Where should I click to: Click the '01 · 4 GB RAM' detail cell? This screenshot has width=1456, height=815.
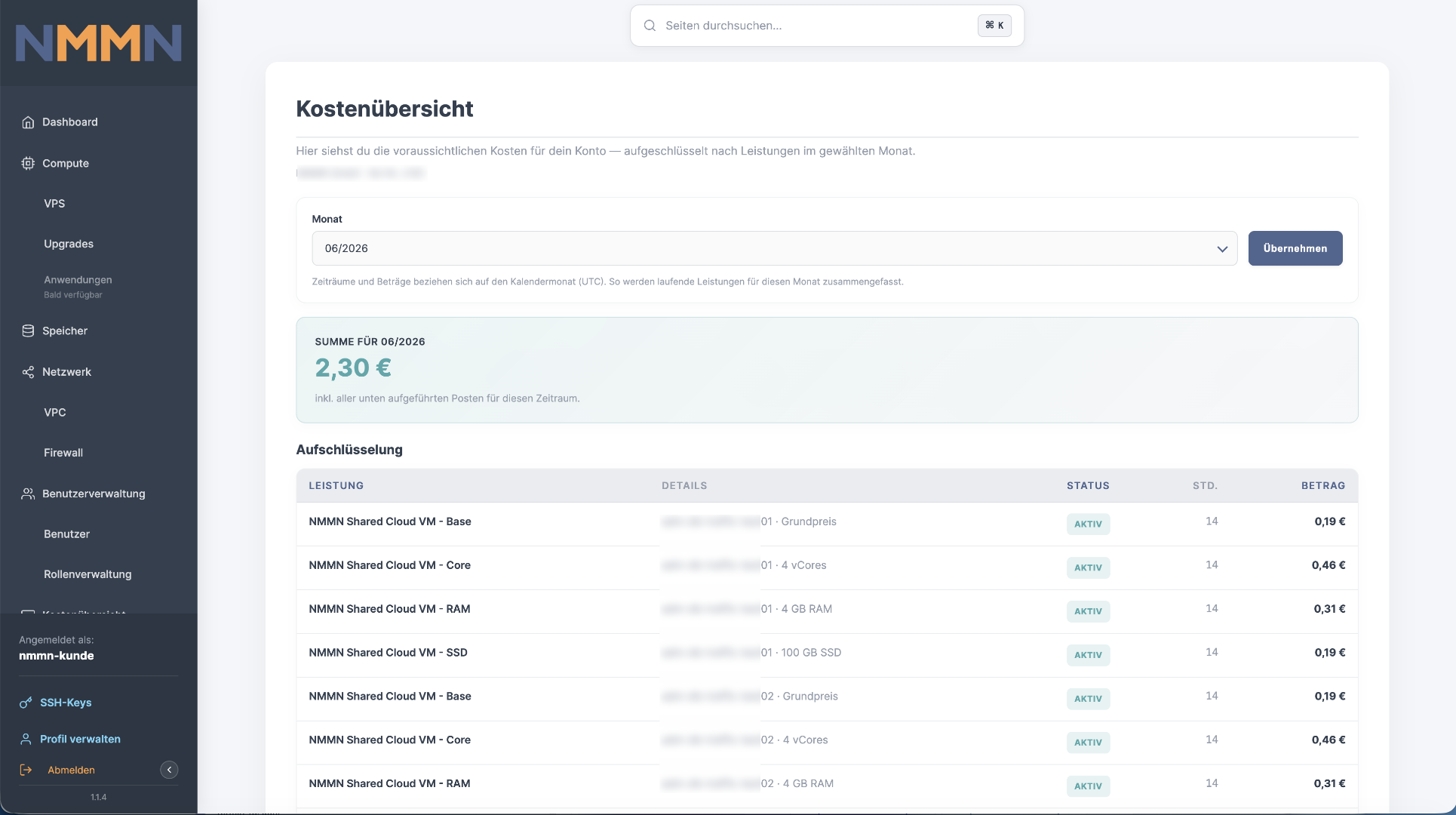click(x=797, y=609)
